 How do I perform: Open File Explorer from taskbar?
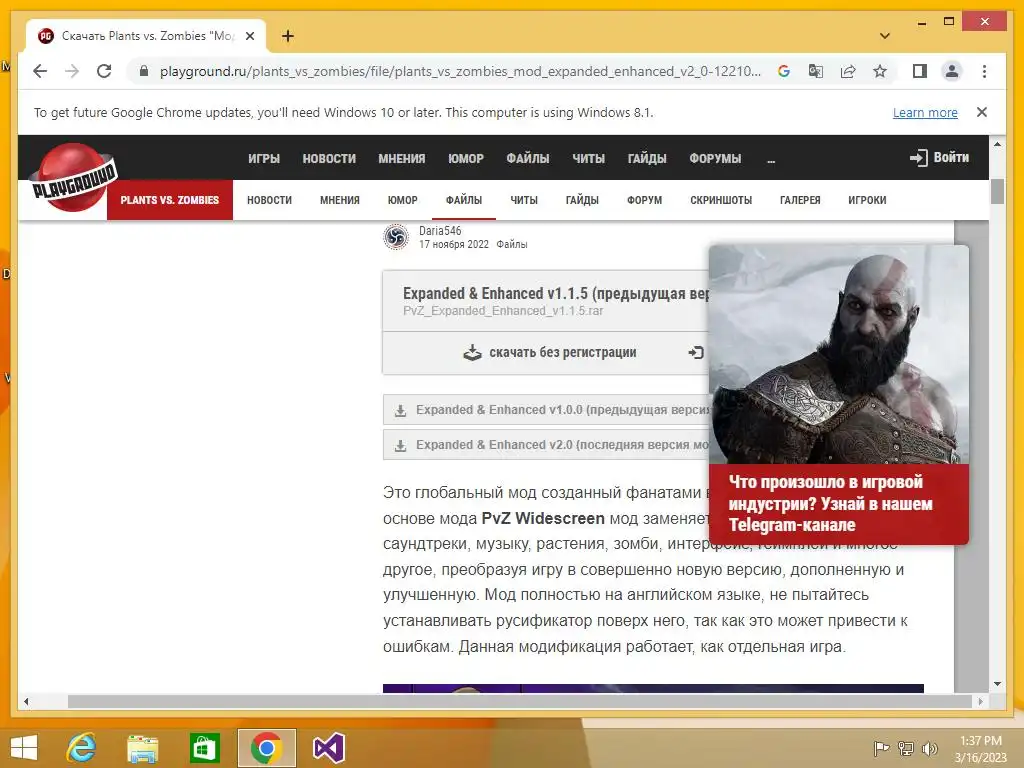click(x=142, y=748)
